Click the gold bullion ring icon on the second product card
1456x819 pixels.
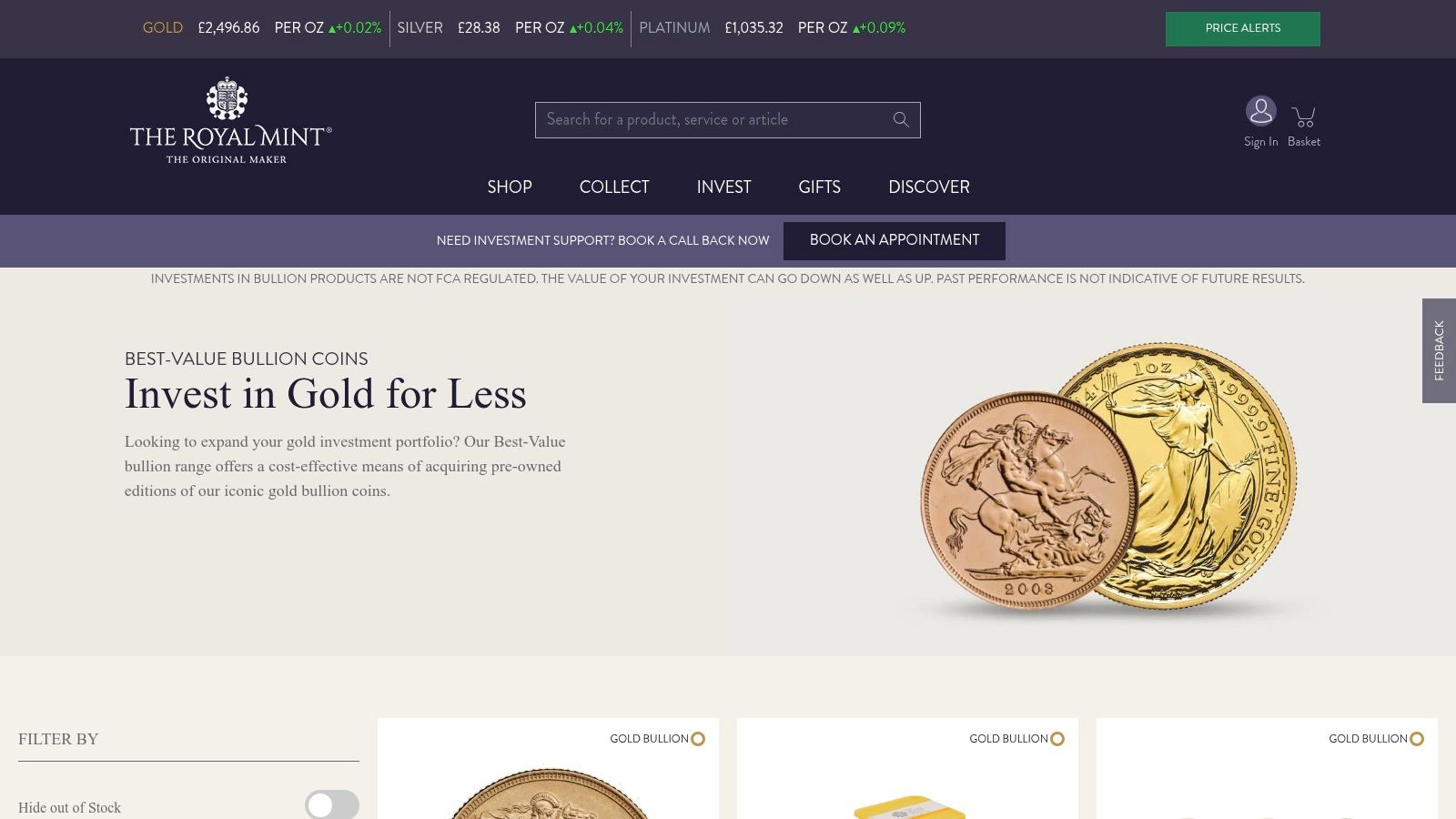point(1057,739)
